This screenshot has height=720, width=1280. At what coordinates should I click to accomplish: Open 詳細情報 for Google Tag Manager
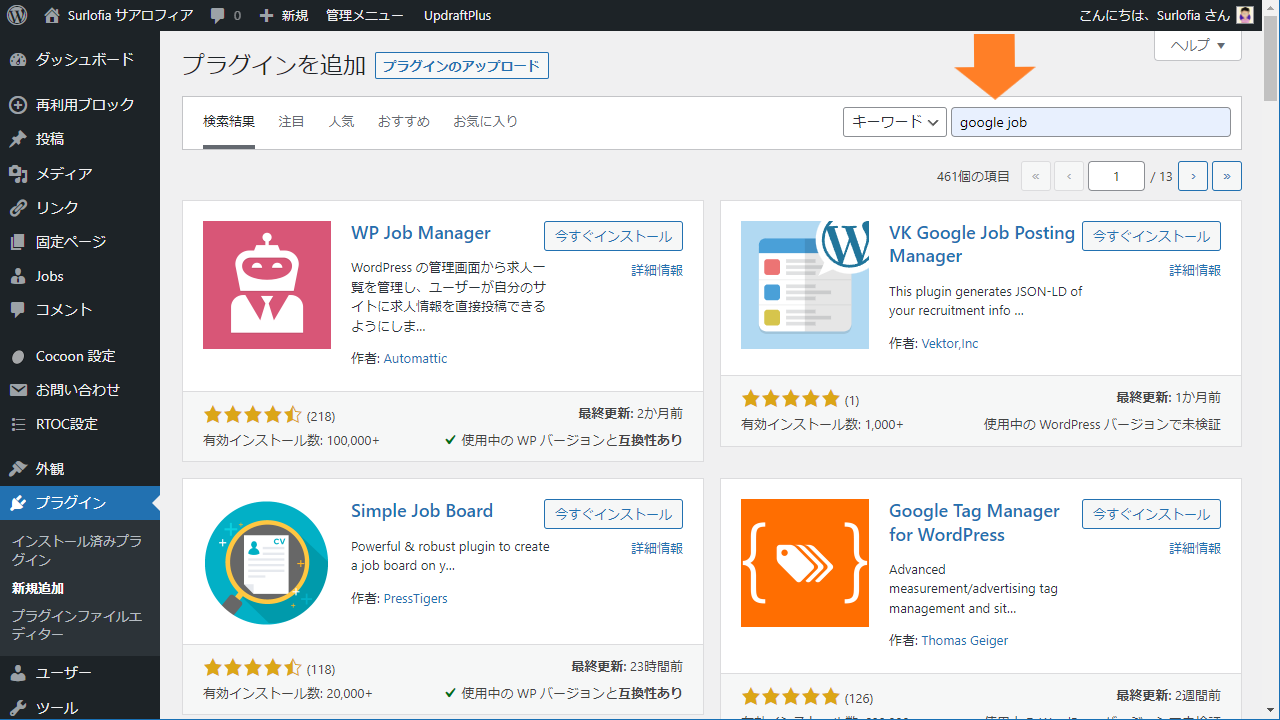coord(1195,548)
